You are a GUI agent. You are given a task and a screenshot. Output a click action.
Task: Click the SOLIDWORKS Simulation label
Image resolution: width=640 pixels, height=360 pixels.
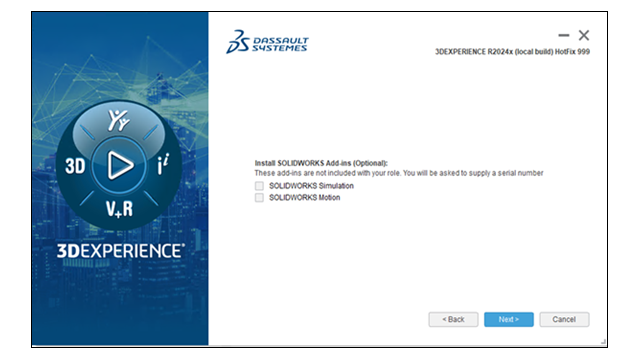[x=311, y=186]
